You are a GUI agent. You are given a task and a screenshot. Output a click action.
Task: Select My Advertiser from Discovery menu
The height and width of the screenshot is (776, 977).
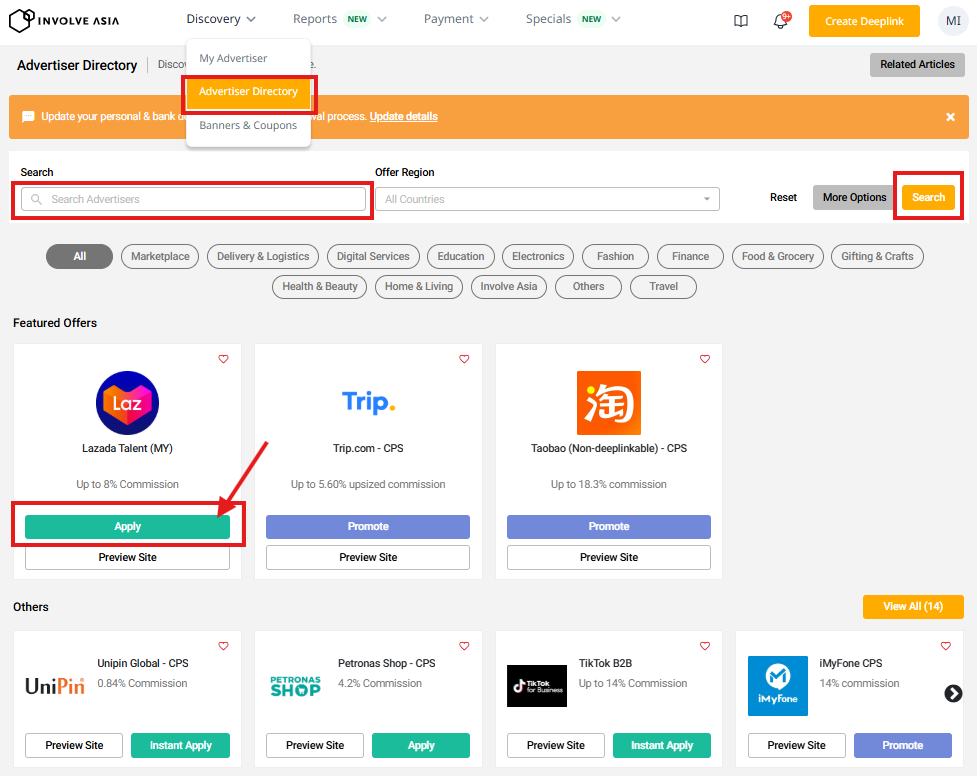[233, 58]
